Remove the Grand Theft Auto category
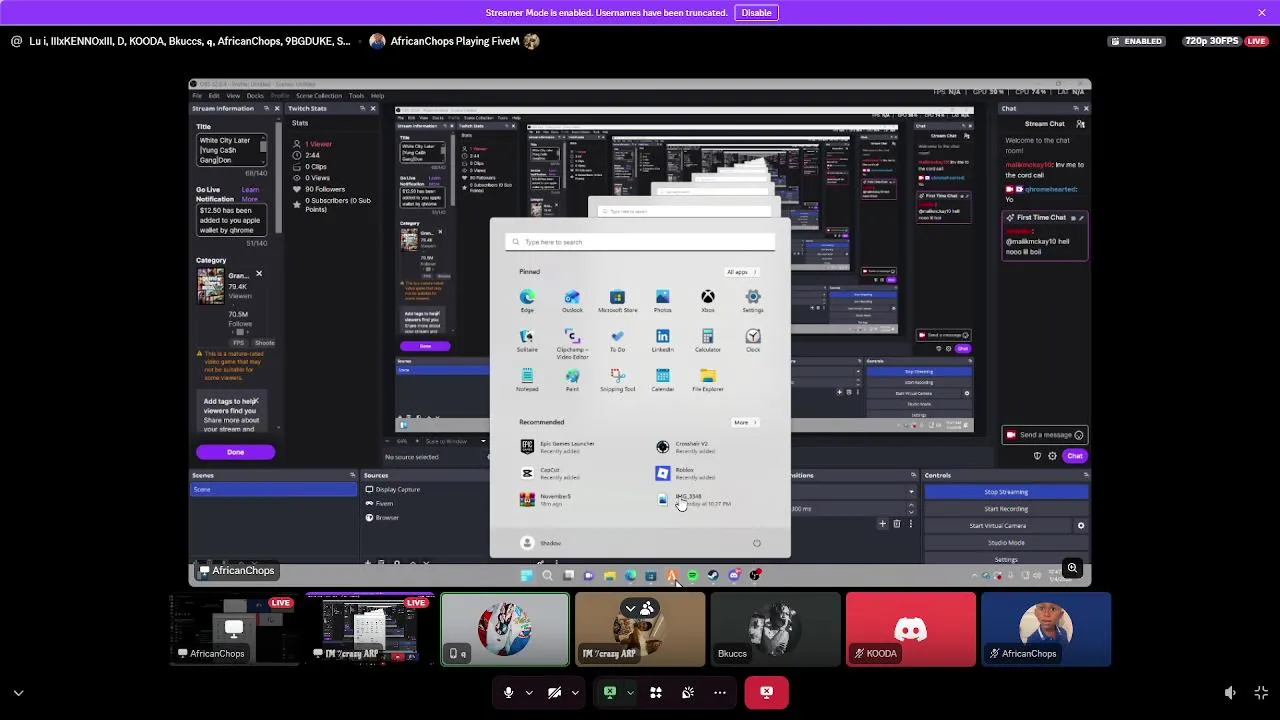 [258, 274]
